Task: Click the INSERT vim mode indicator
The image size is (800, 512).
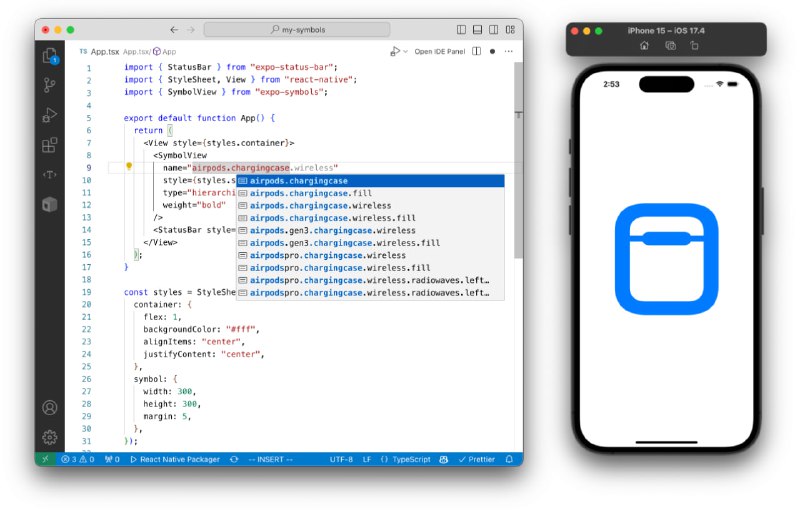Action: click(270, 459)
